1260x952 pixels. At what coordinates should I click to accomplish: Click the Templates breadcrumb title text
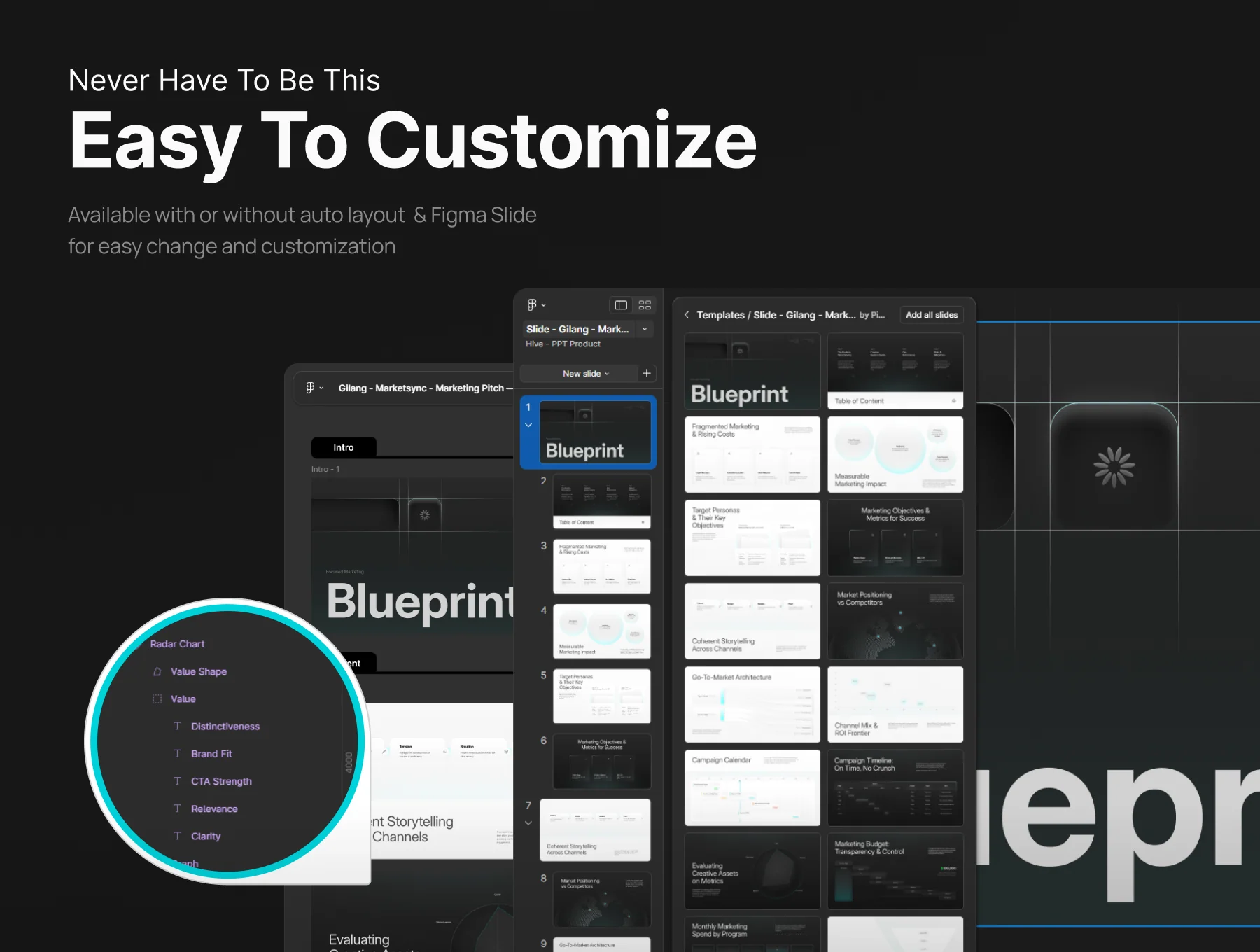coord(776,315)
